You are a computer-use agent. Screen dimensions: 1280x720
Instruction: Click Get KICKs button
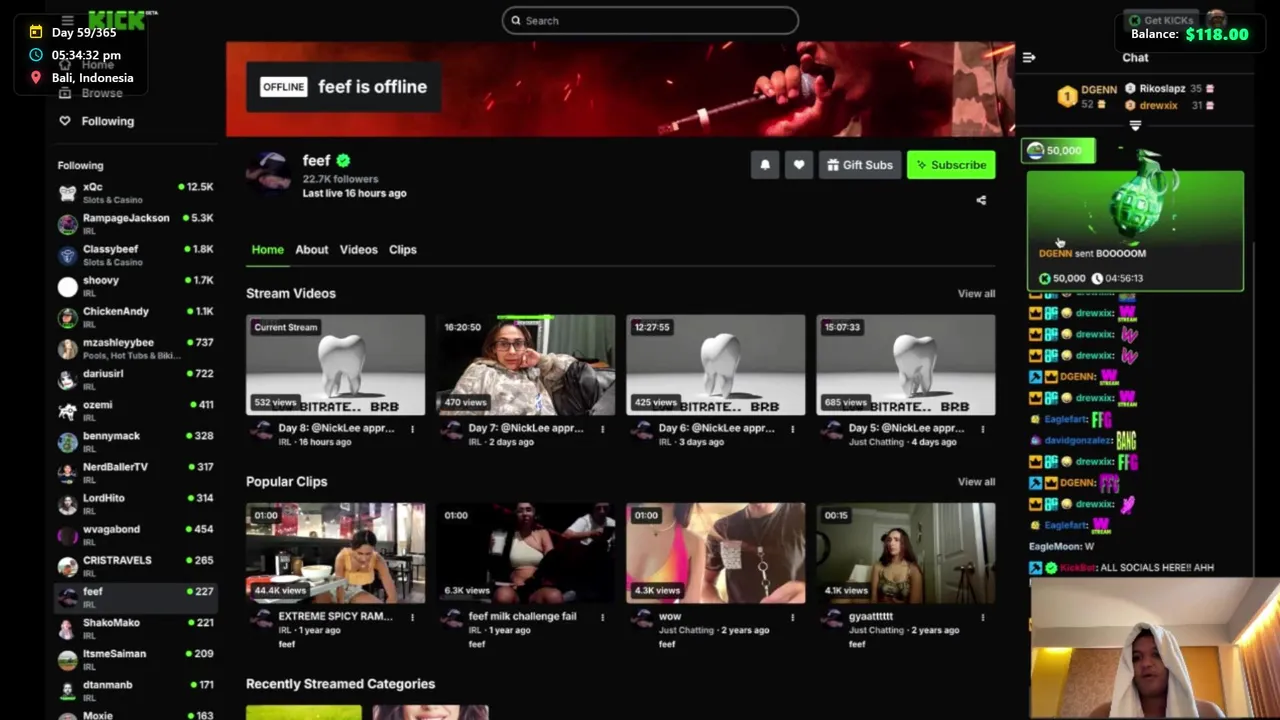1160,20
